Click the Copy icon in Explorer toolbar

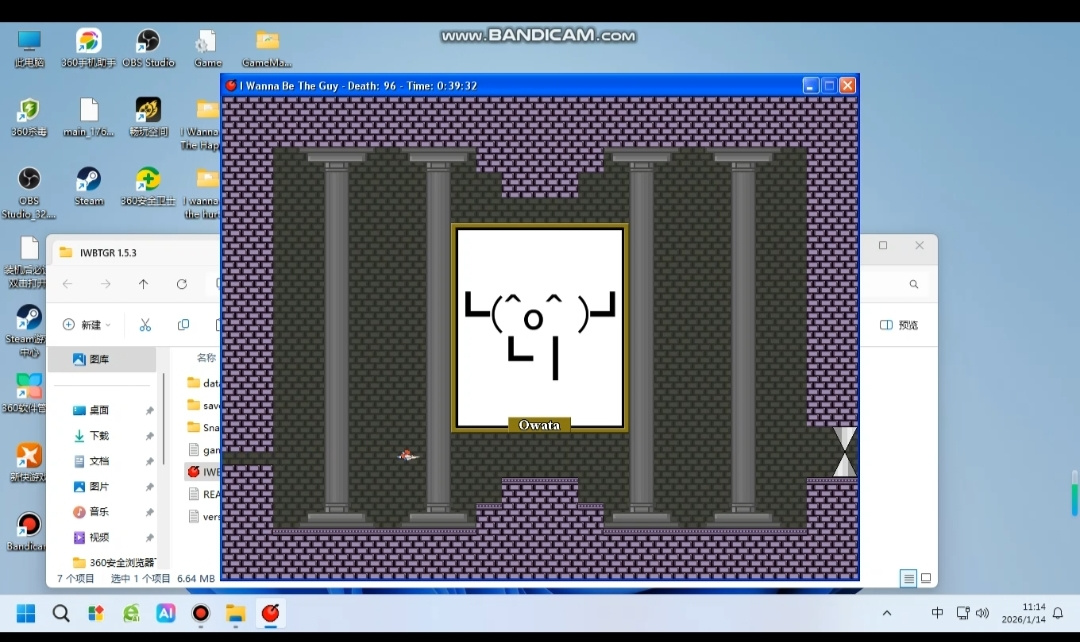(x=183, y=324)
